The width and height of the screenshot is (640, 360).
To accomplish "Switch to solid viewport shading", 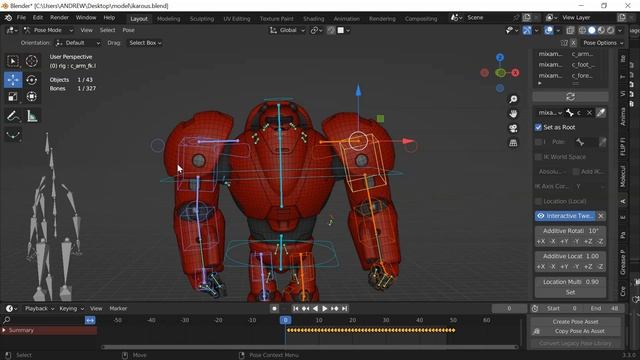I will tap(592, 30).
